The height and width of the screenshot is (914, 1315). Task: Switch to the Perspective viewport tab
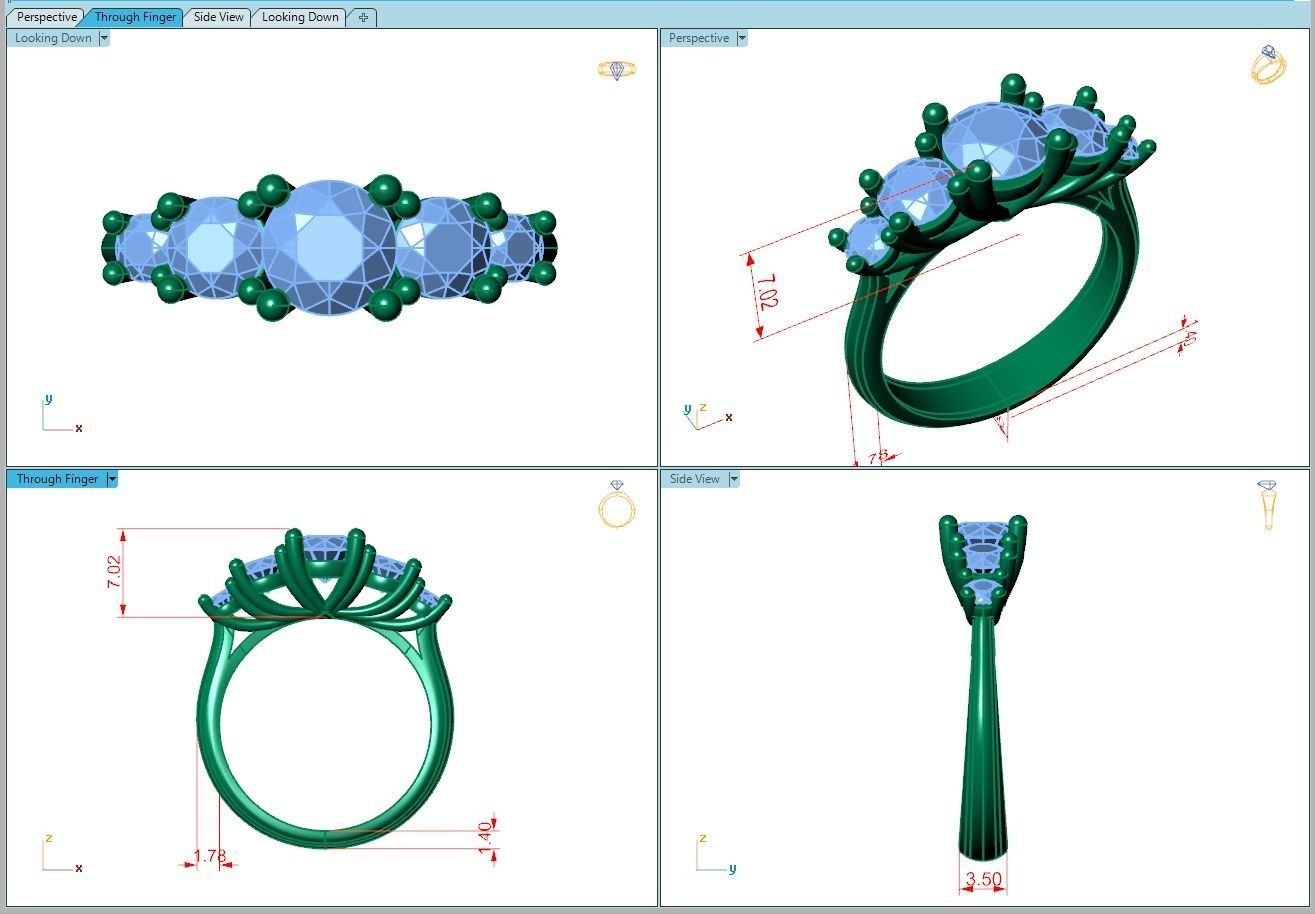click(47, 17)
